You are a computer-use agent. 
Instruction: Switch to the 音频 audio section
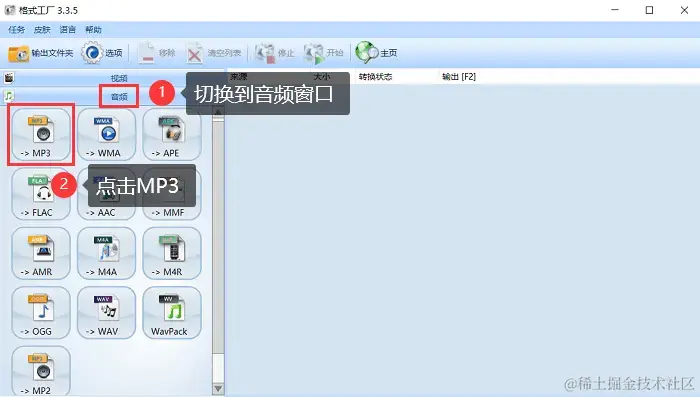pyautogui.click(x=119, y=96)
